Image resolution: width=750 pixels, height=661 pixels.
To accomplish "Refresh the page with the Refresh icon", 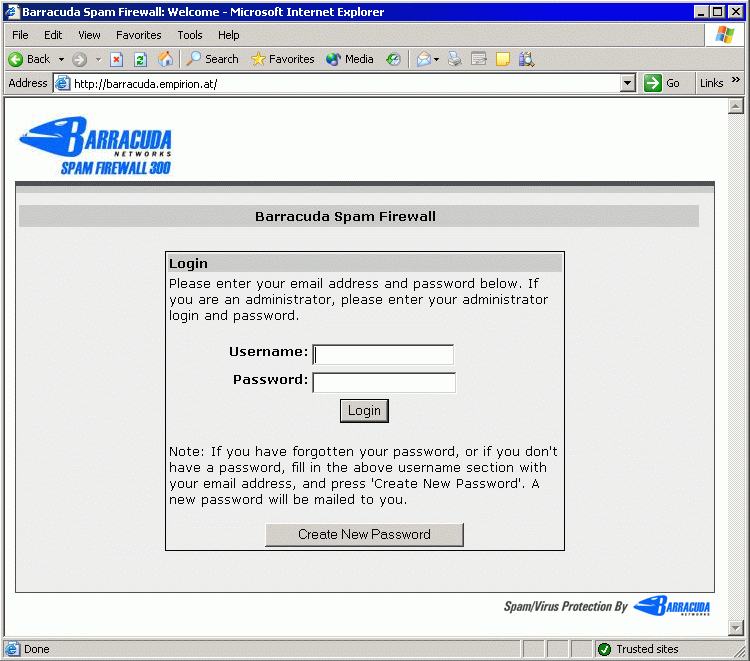I will click(140, 59).
